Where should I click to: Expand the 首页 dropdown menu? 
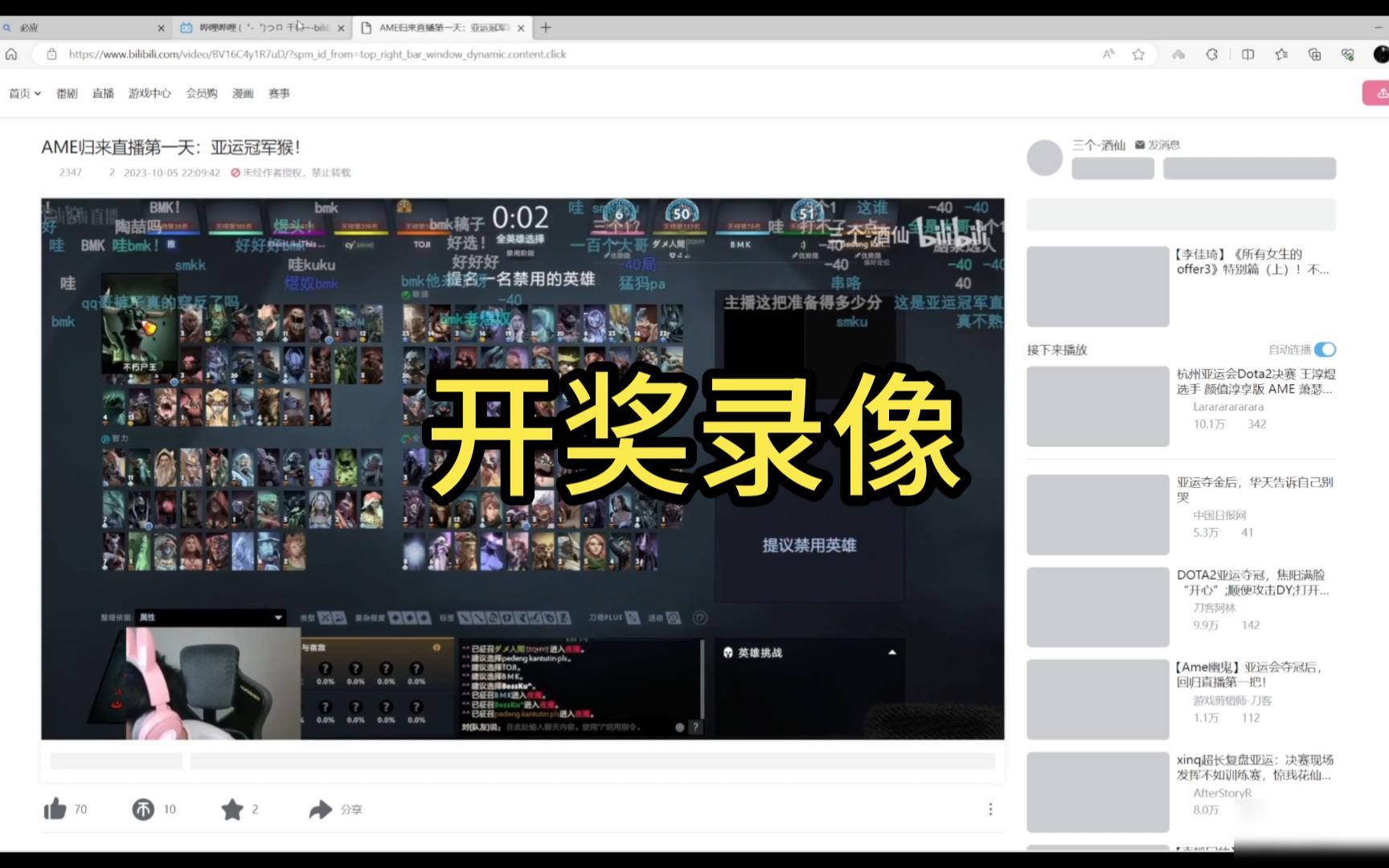point(25,93)
